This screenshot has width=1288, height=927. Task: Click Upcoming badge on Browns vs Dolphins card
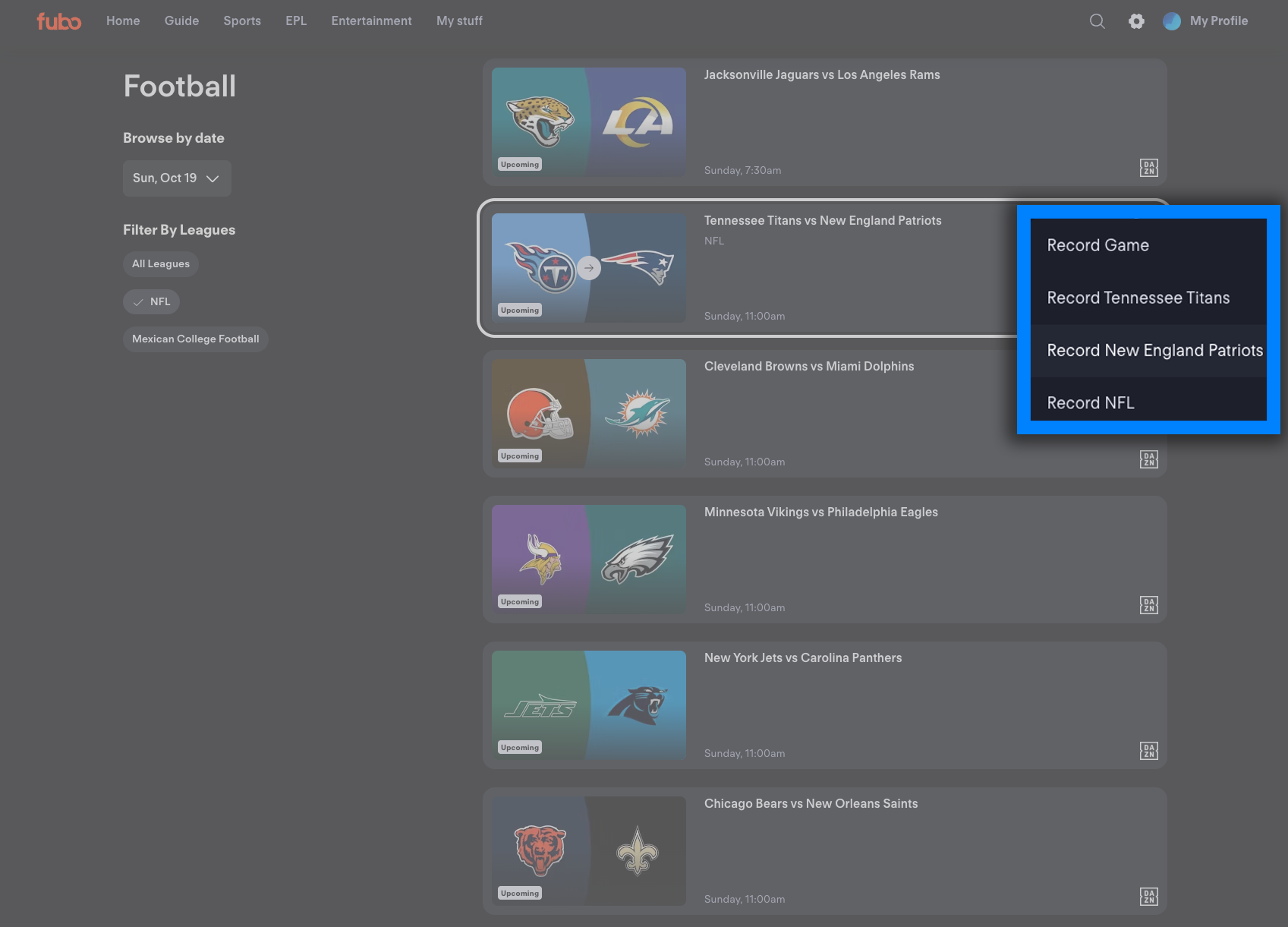point(520,456)
